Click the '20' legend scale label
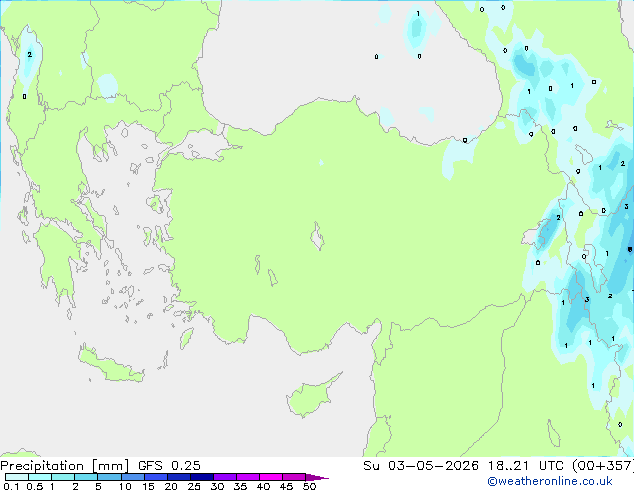 tap(171, 486)
